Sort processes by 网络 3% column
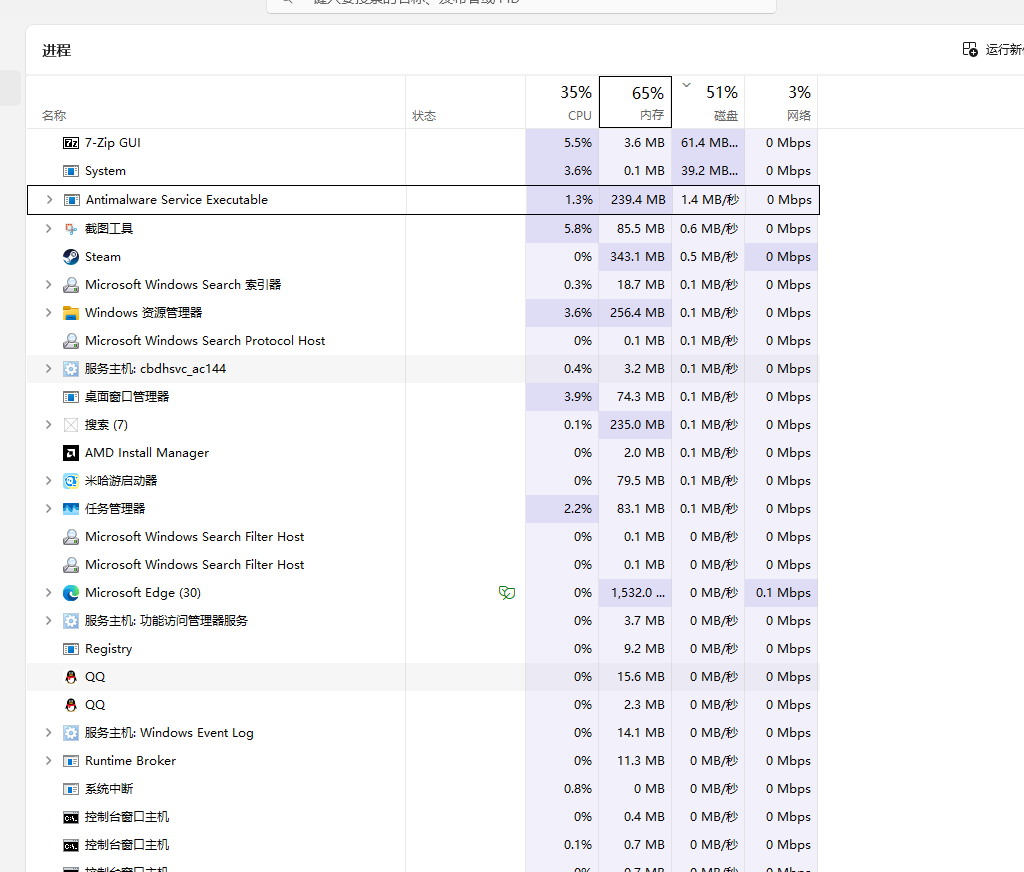This screenshot has width=1024, height=872. pos(782,103)
